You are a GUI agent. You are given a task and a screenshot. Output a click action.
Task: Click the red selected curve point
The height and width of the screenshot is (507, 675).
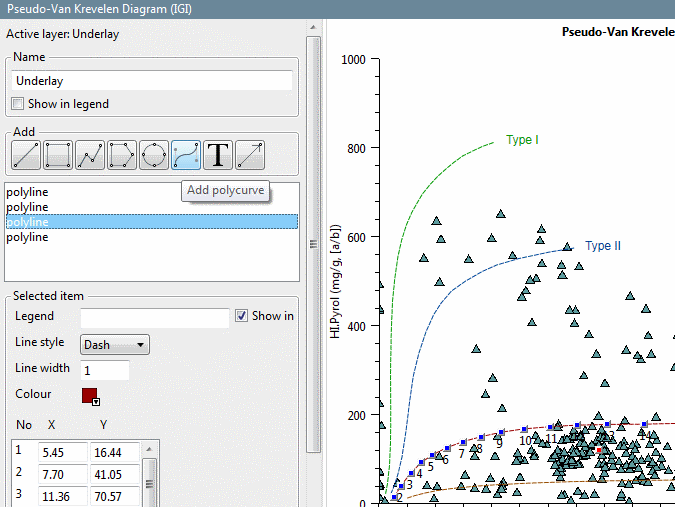(x=599, y=450)
